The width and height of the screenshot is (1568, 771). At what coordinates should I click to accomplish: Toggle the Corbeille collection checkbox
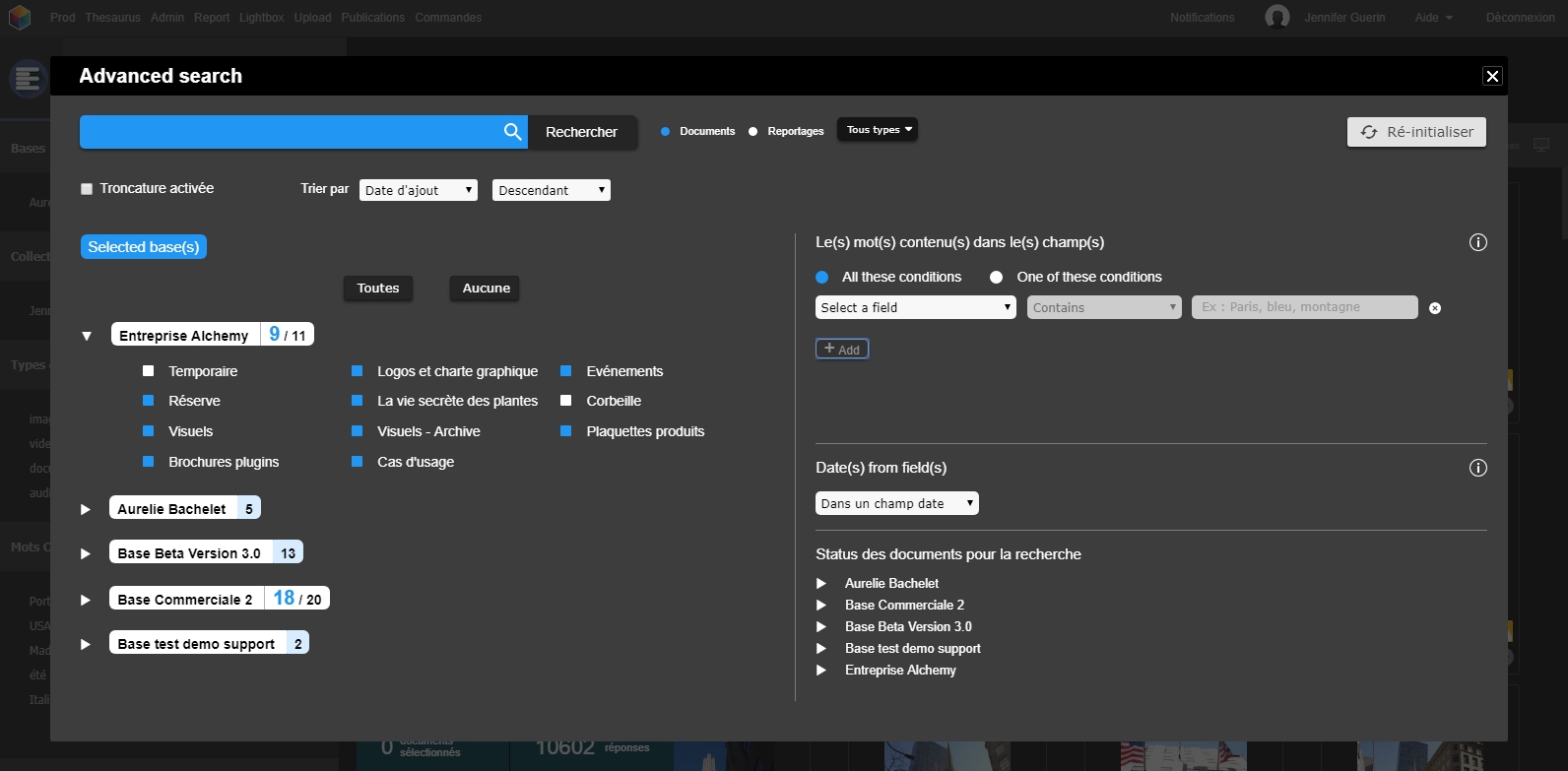[x=566, y=401]
